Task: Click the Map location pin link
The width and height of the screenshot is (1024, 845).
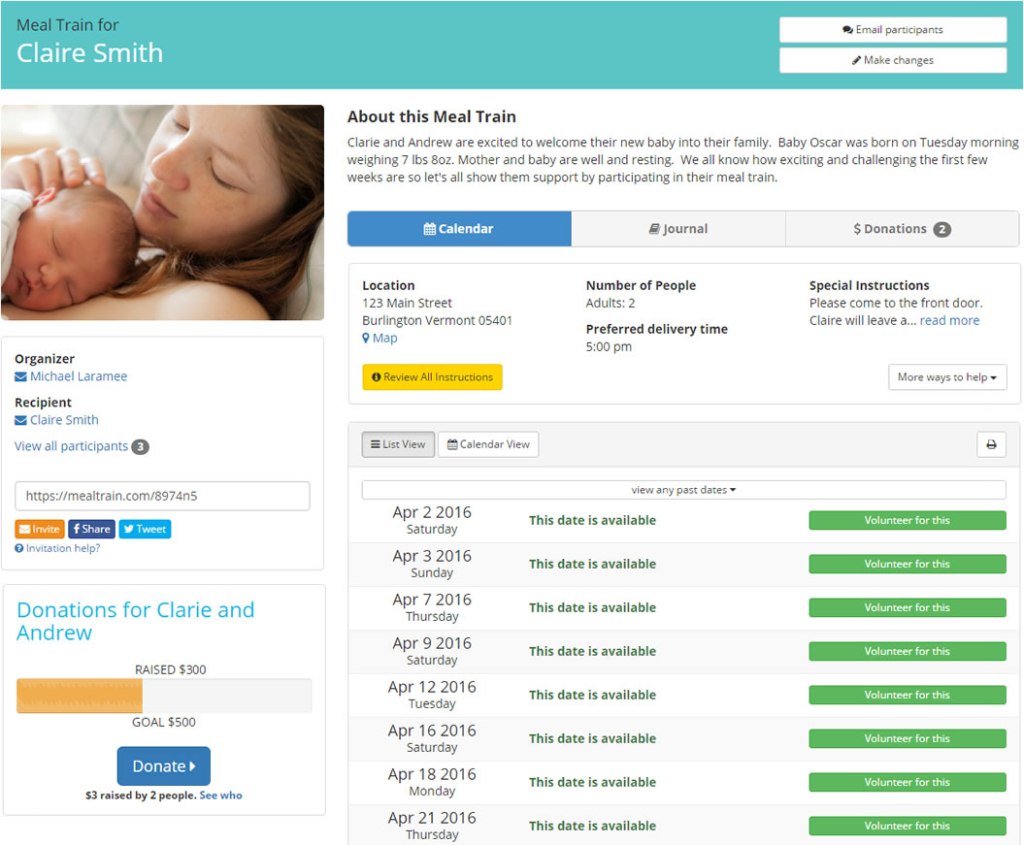Action: click(380, 338)
